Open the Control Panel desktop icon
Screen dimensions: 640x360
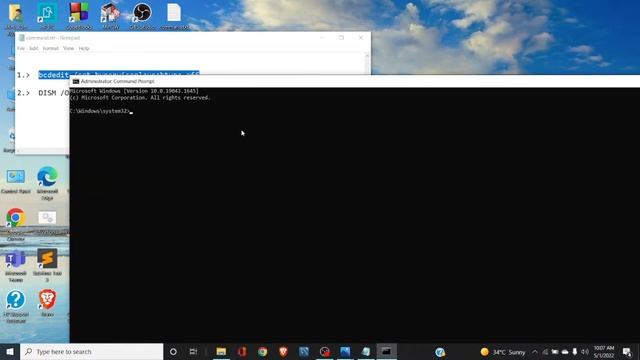16,182
